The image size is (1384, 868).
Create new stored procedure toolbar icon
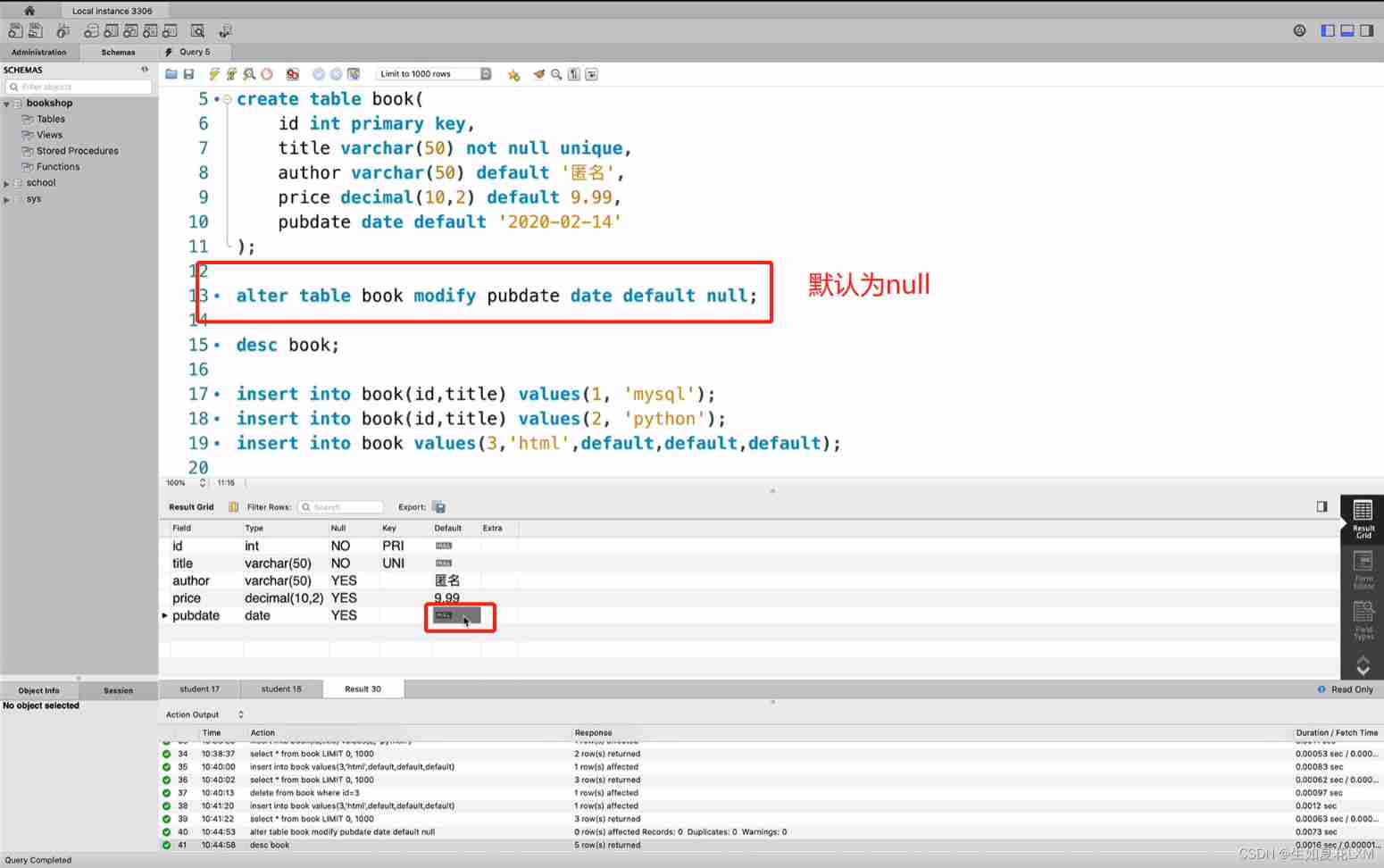coord(150,31)
